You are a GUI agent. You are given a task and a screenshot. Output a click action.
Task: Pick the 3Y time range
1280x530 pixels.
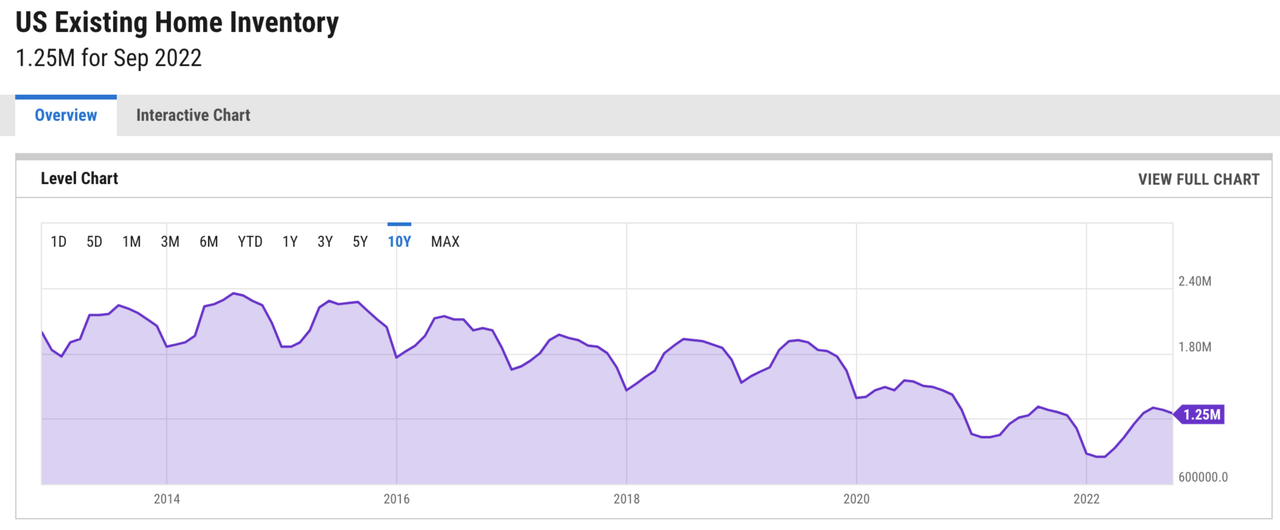pyautogui.click(x=325, y=241)
